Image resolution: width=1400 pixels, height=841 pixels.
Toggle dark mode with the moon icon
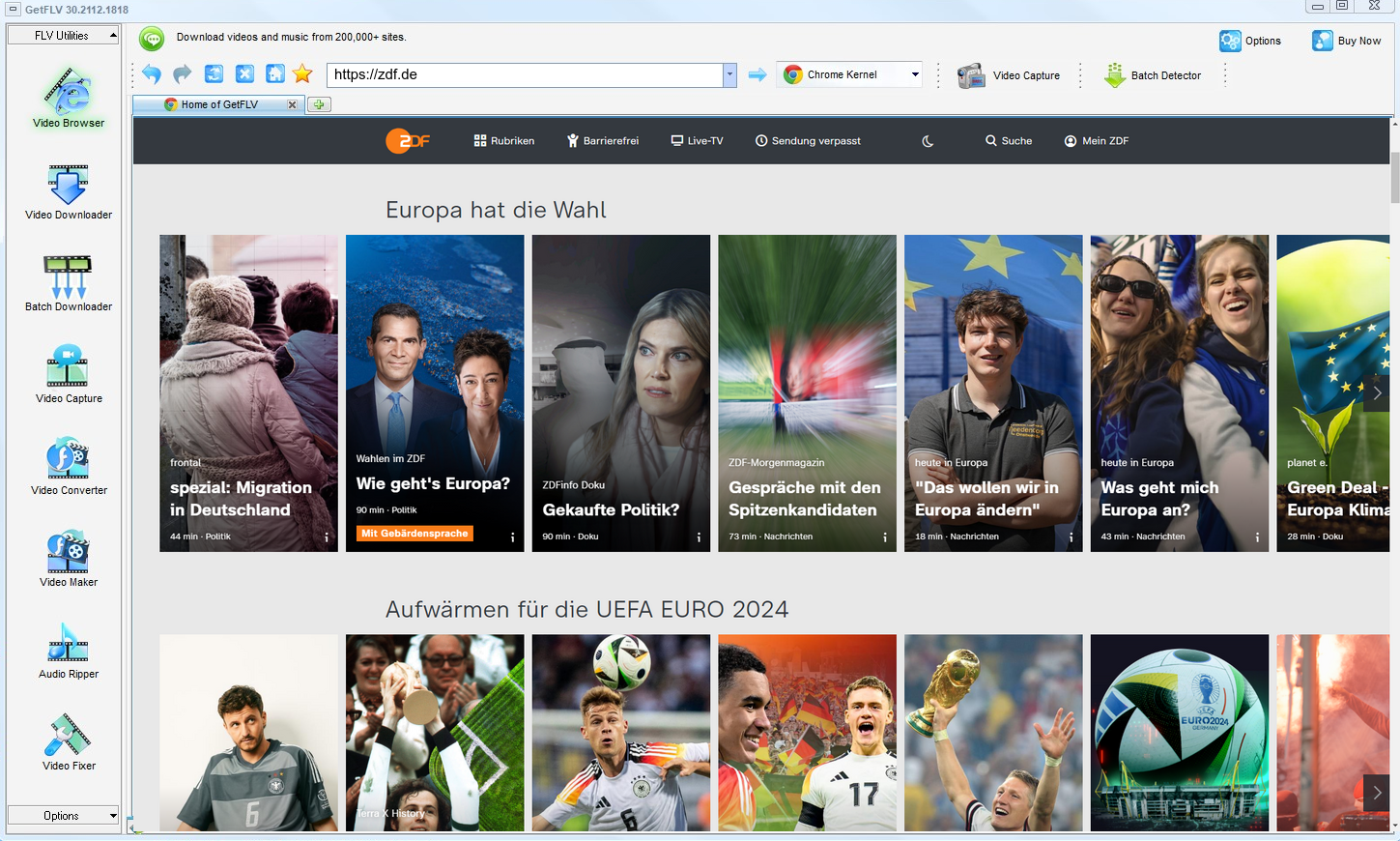click(928, 141)
